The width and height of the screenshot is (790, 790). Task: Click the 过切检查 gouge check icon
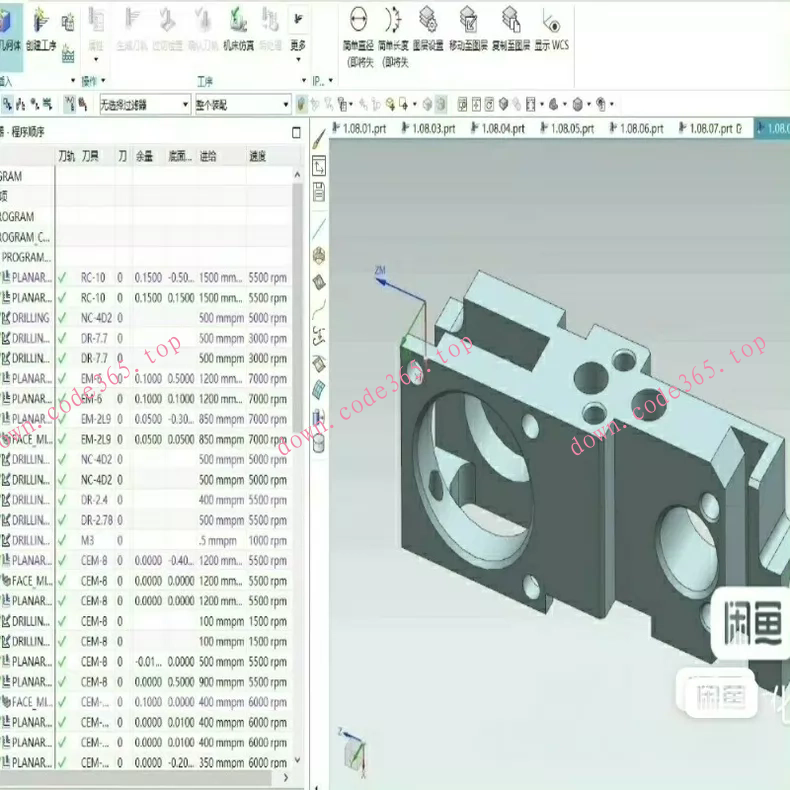pyautogui.click(x=167, y=30)
